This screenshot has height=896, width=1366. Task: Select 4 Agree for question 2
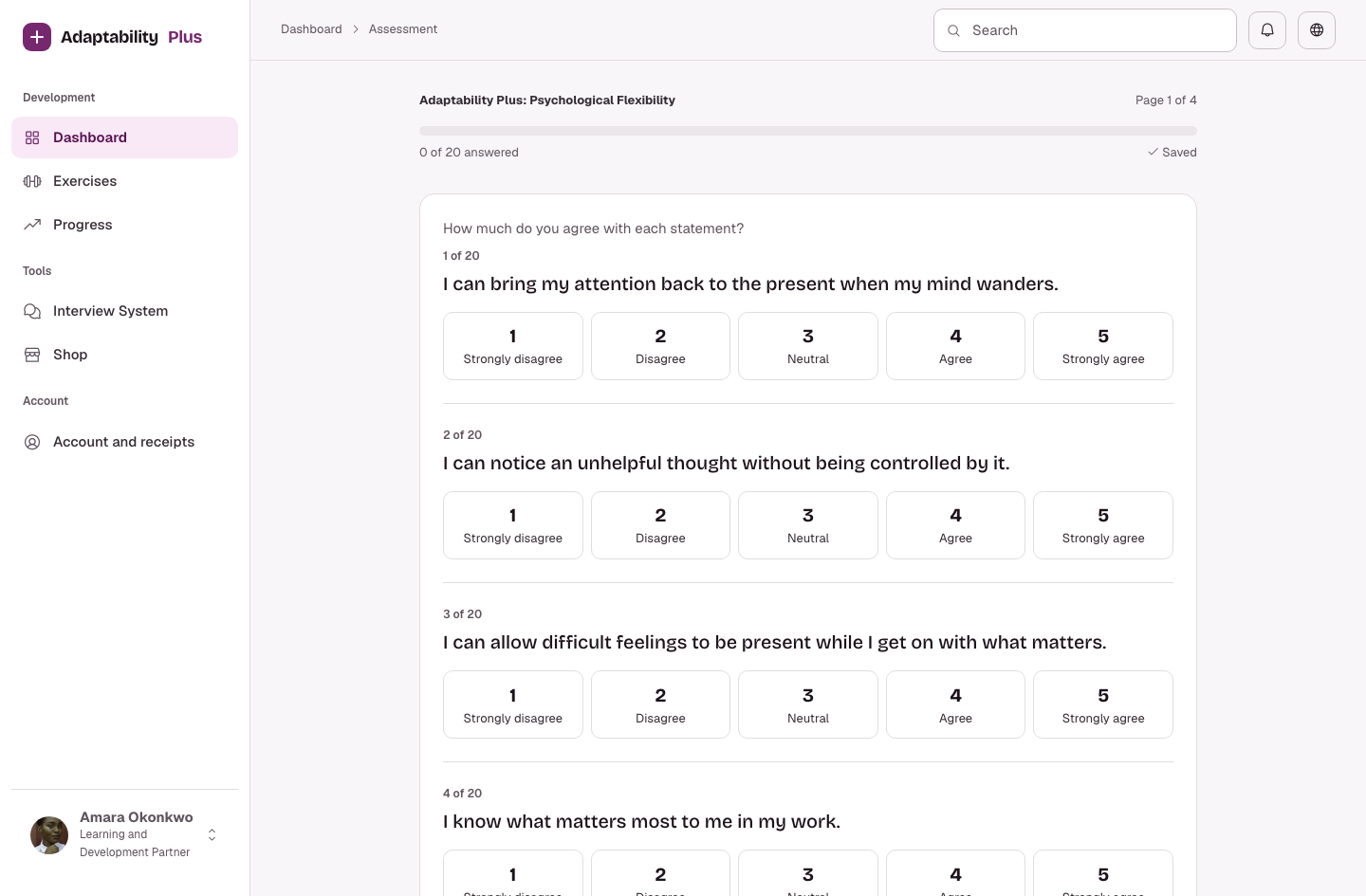(x=955, y=525)
